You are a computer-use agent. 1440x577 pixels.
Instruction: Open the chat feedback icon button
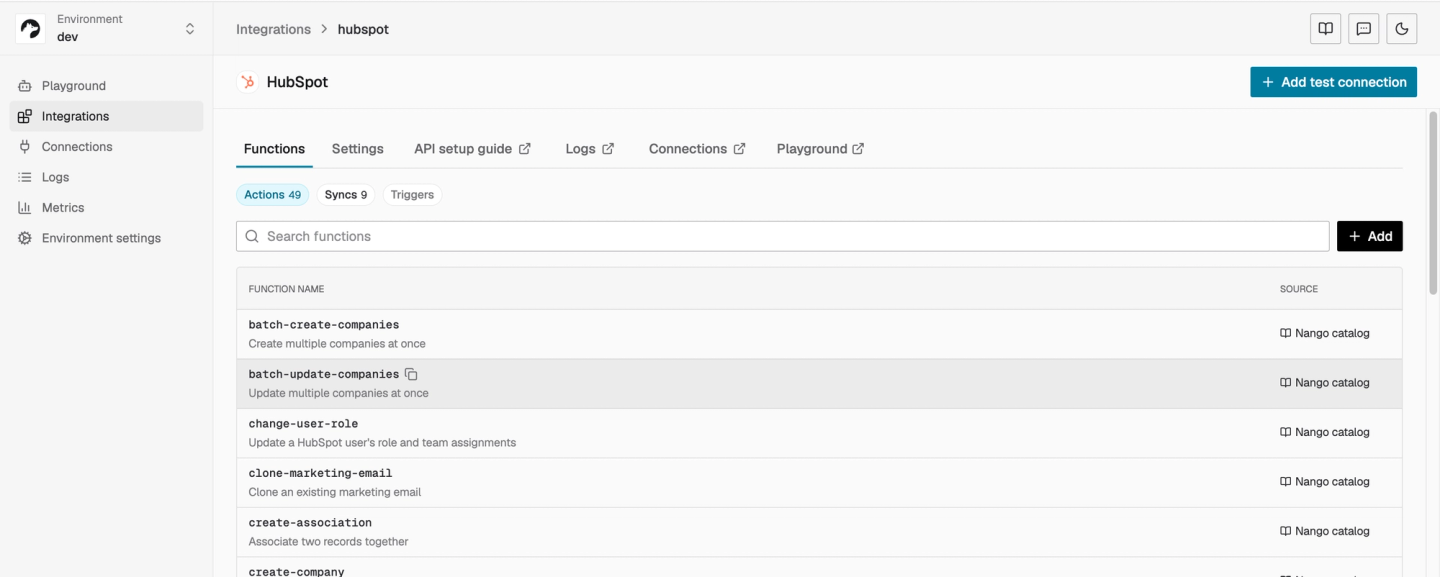[x=1363, y=29]
